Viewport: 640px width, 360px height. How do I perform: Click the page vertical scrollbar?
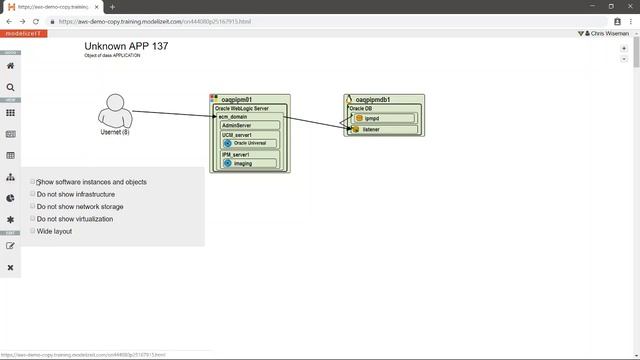(x=636, y=52)
